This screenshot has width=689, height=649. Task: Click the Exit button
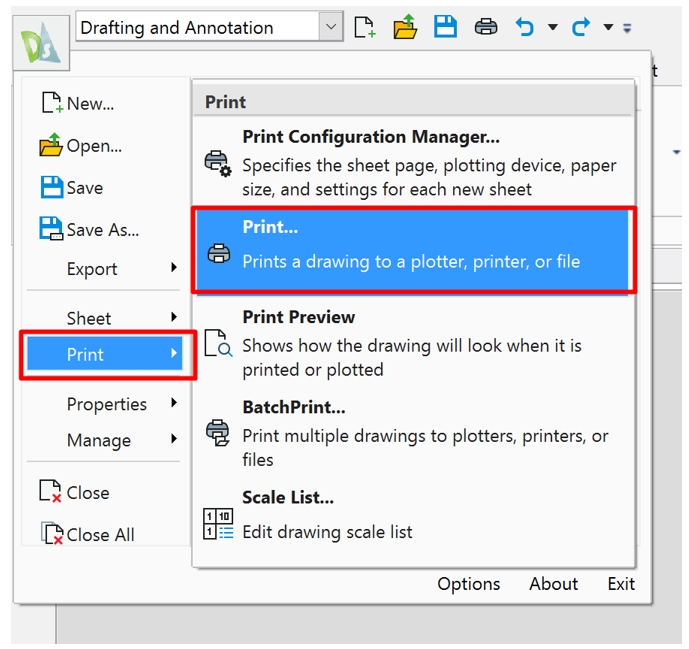click(x=620, y=584)
